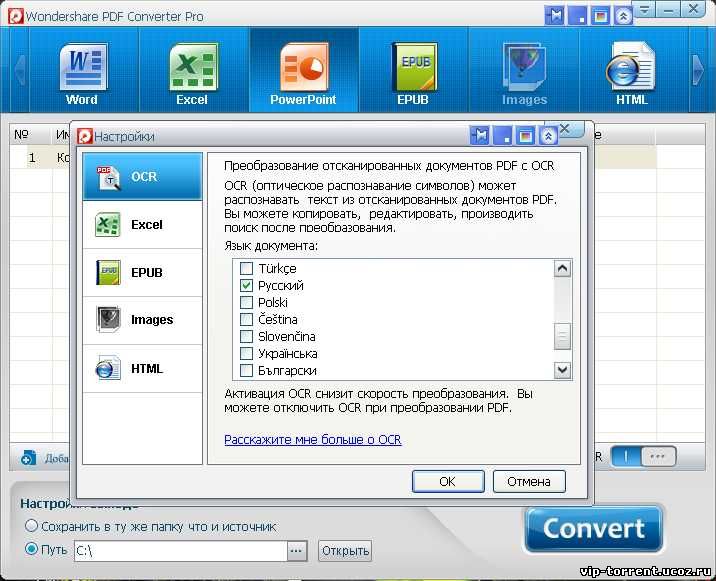
Task: Close the Настройки dialog
Action: [x=565, y=128]
